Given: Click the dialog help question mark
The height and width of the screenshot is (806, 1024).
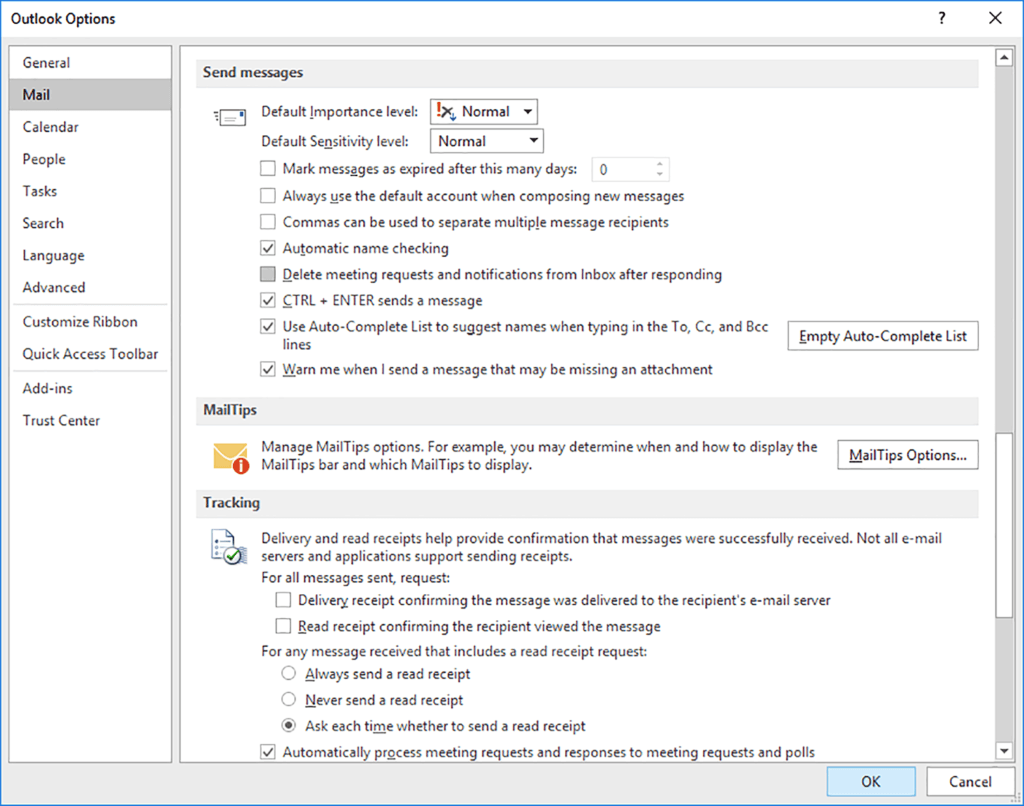Looking at the screenshot, I should coord(941,18).
